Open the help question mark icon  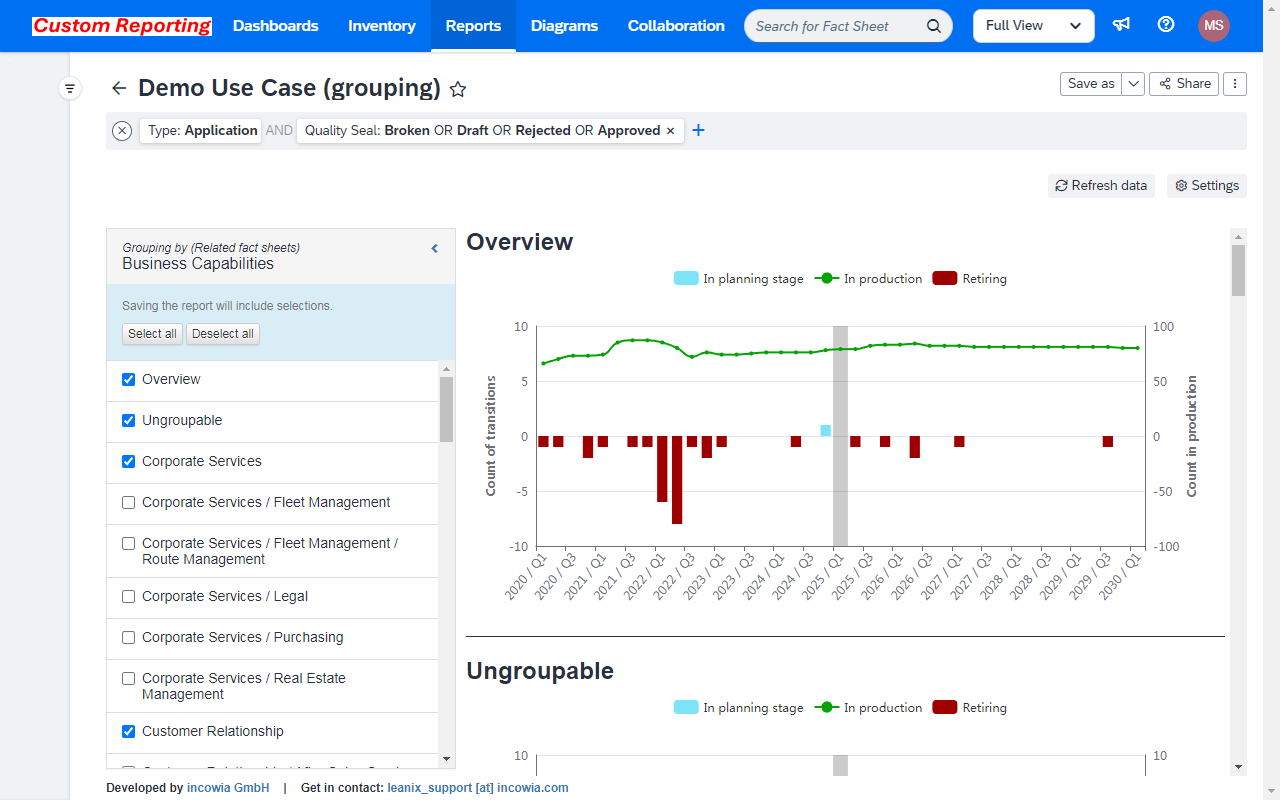tap(1166, 25)
